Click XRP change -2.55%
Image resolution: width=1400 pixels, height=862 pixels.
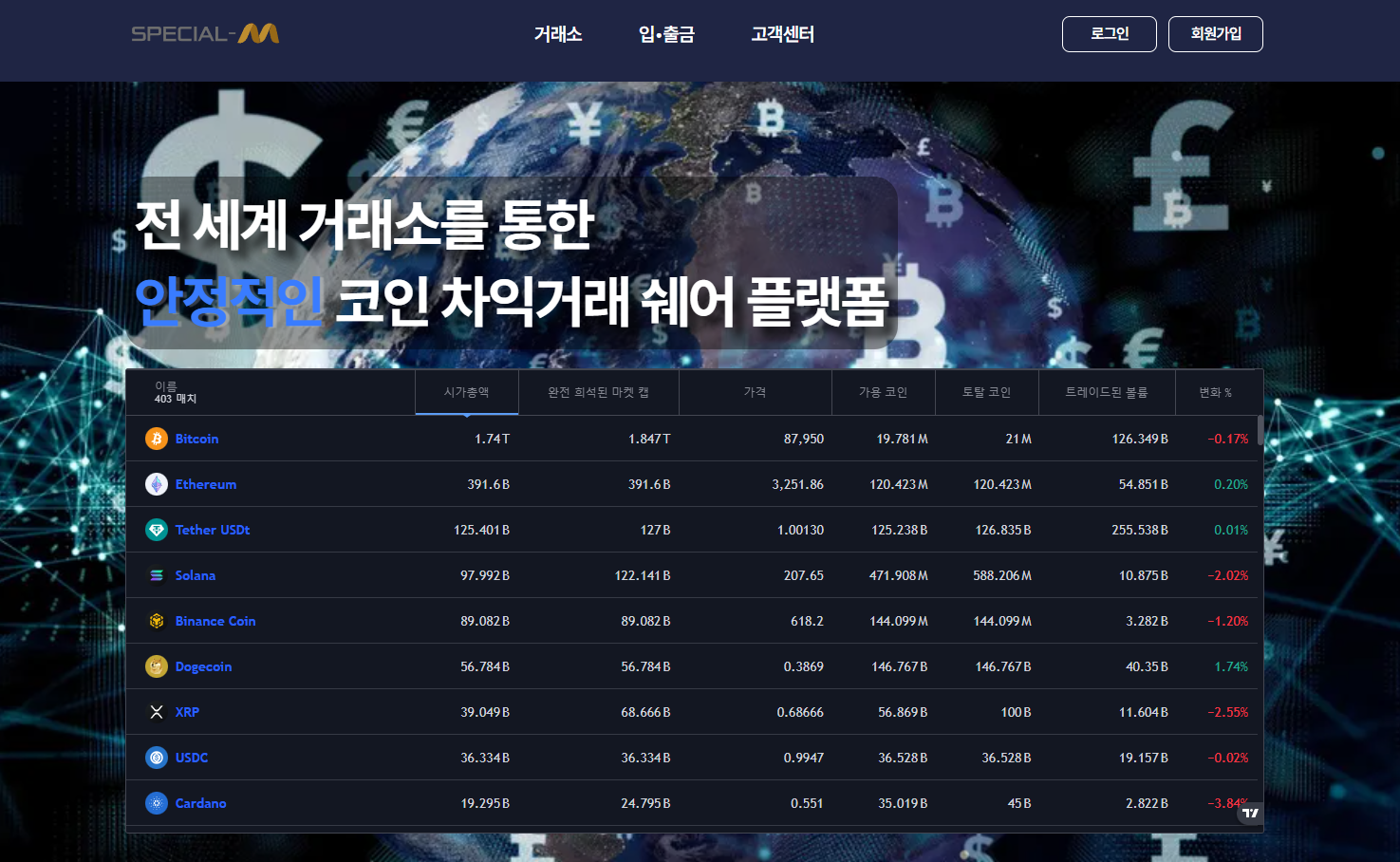click(x=1228, y=712)
